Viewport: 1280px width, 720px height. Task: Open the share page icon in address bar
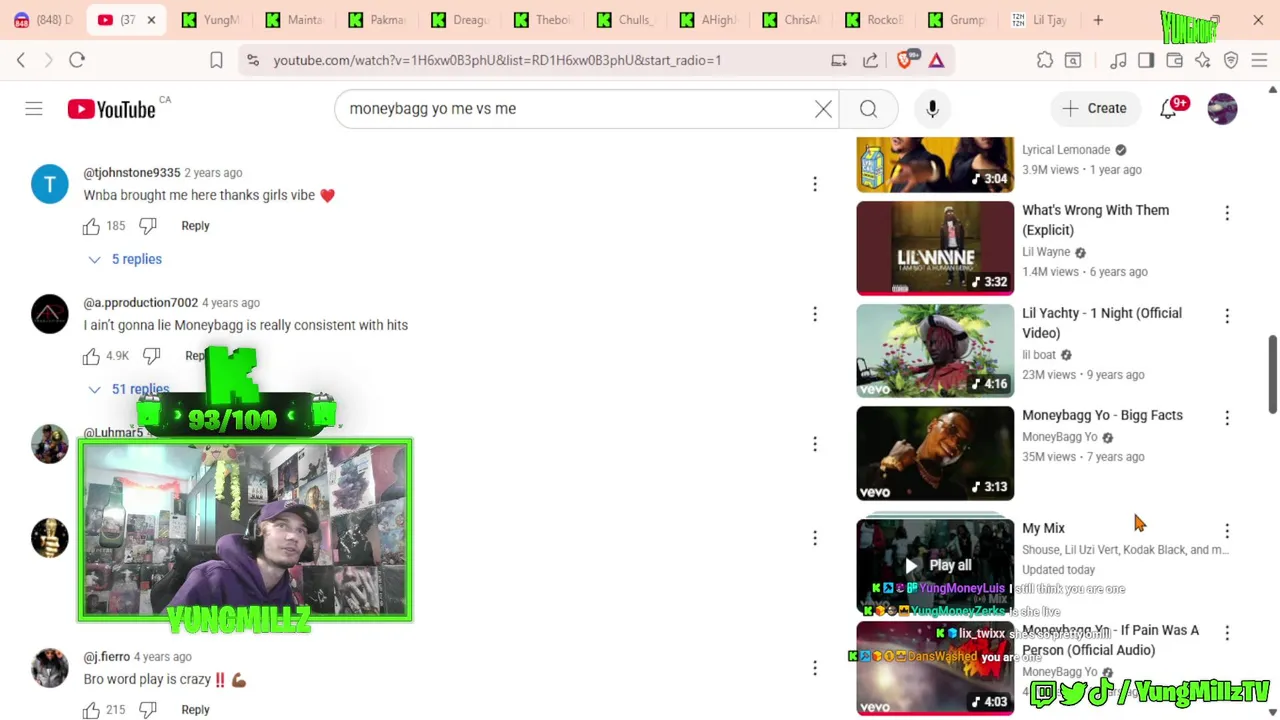(x=870, y=60)
